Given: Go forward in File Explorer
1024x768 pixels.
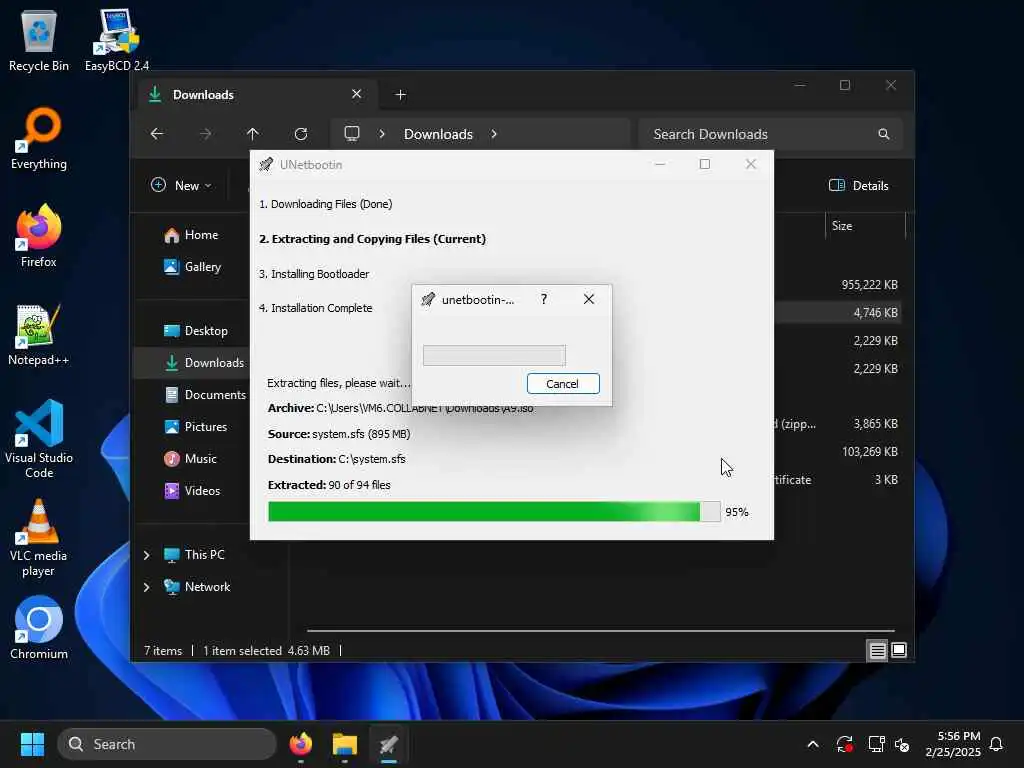Looking at the screenshot, I should coord(205,134).
